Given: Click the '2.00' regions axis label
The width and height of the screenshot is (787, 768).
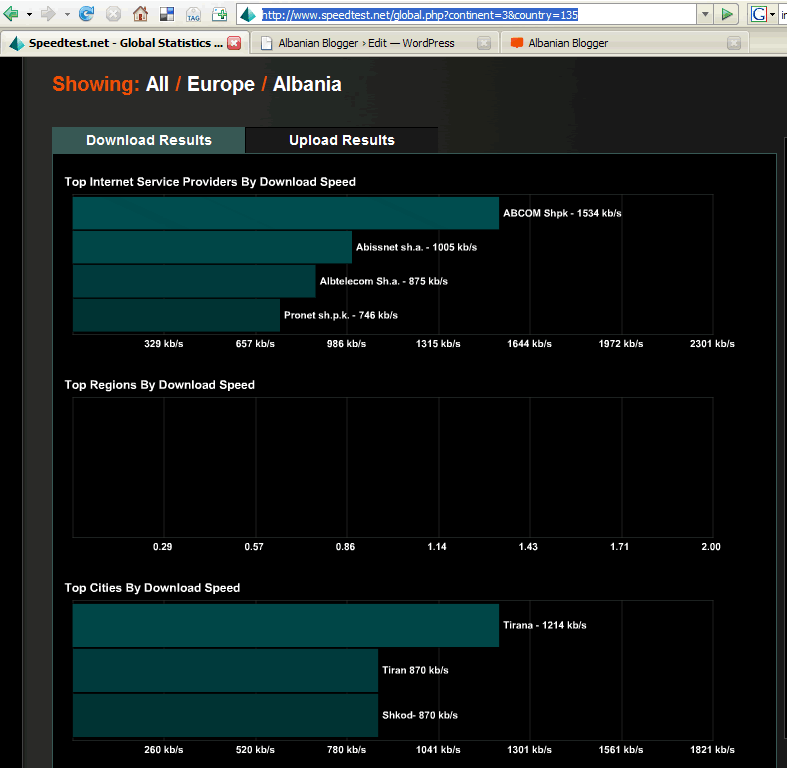Looking at the screenshot, I should 711,547.
